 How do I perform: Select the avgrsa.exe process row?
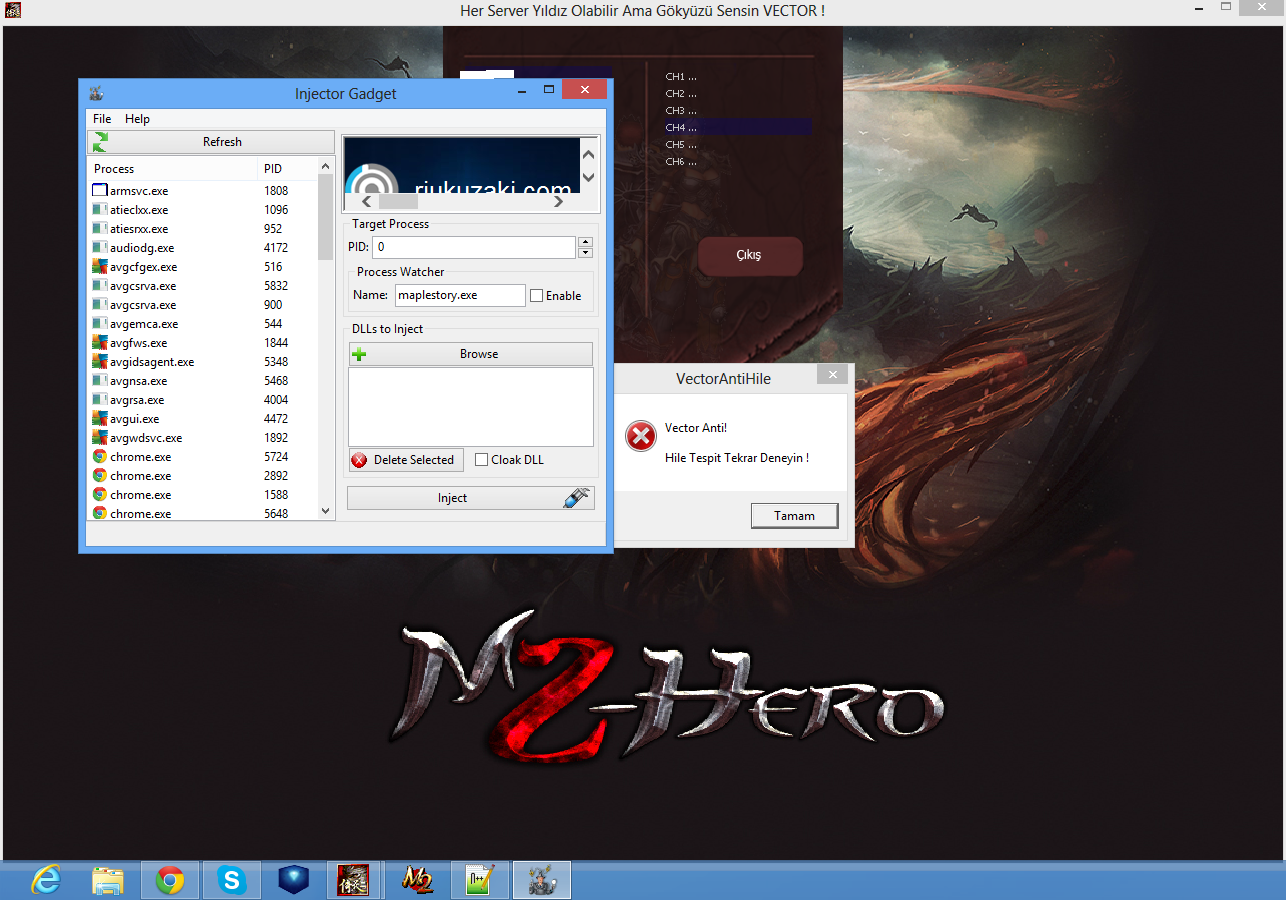(203, 400)
